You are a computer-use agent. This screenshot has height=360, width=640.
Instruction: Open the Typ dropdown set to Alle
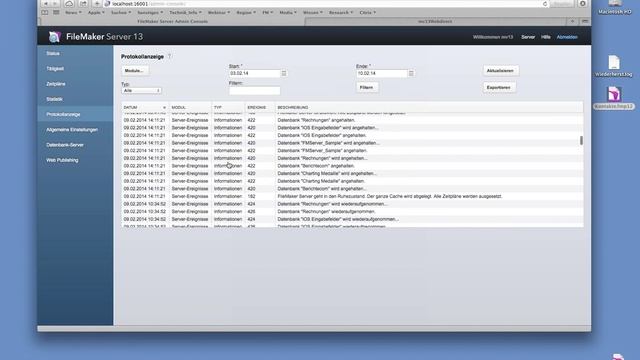[141, 91]
